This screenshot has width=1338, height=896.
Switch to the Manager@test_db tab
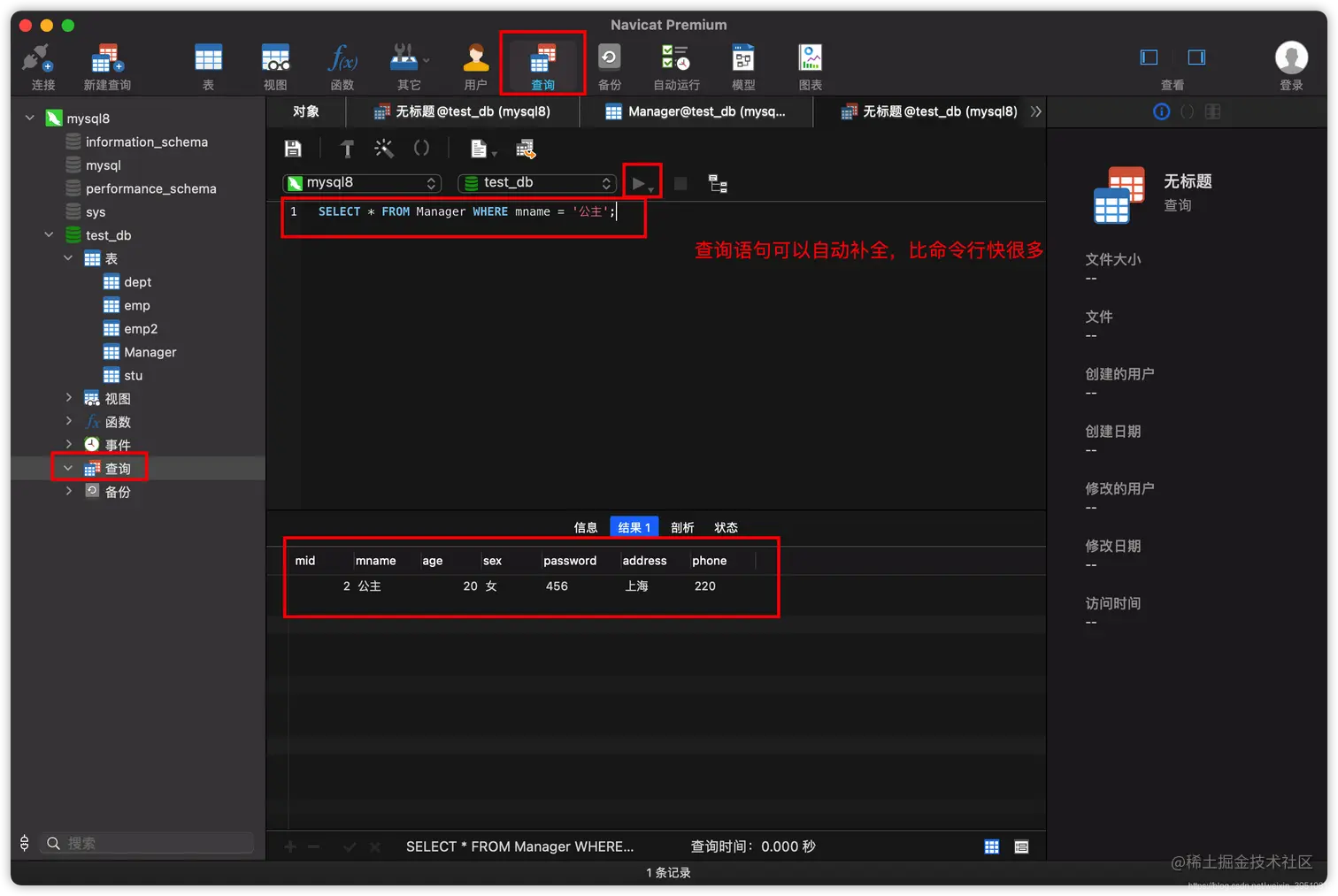tap(696, 111)
